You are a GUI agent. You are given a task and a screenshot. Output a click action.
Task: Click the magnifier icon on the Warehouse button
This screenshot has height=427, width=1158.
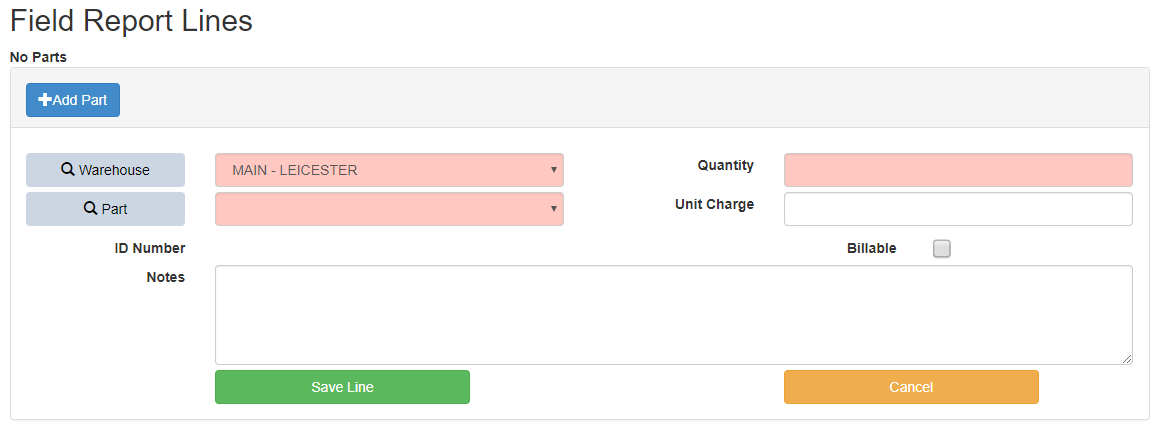point(68,170)
